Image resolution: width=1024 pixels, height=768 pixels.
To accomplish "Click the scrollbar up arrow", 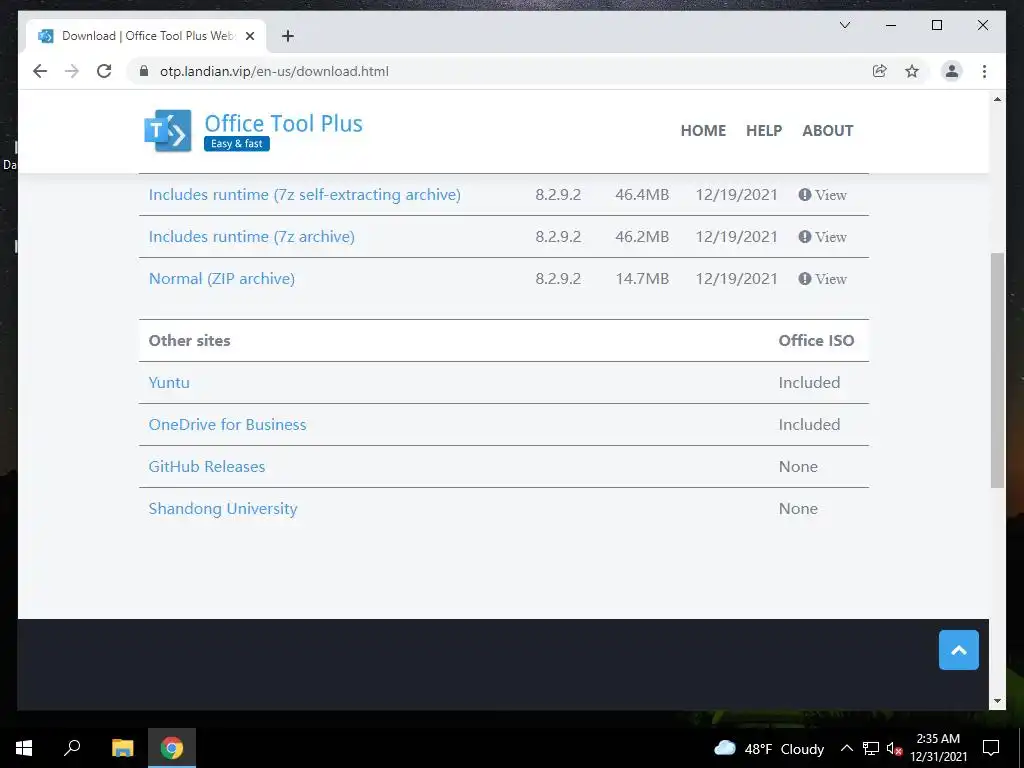I will coord(997,99).
